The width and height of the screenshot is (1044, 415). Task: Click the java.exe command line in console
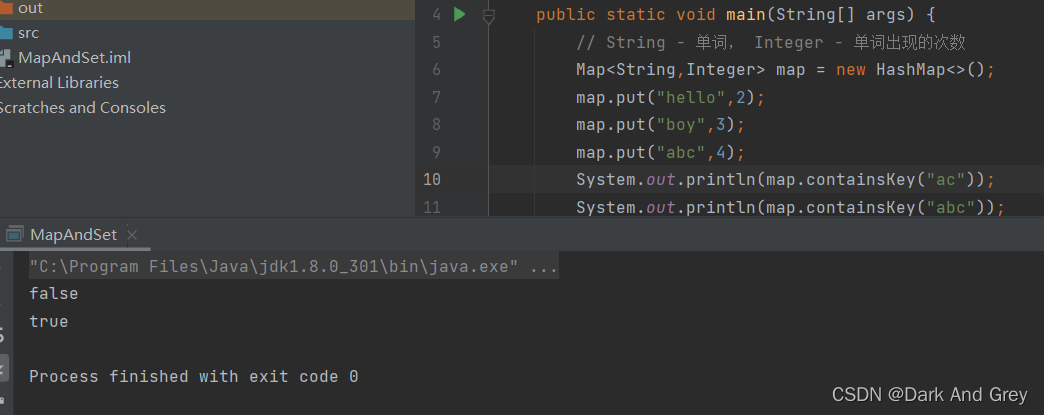tap(294, 266)
